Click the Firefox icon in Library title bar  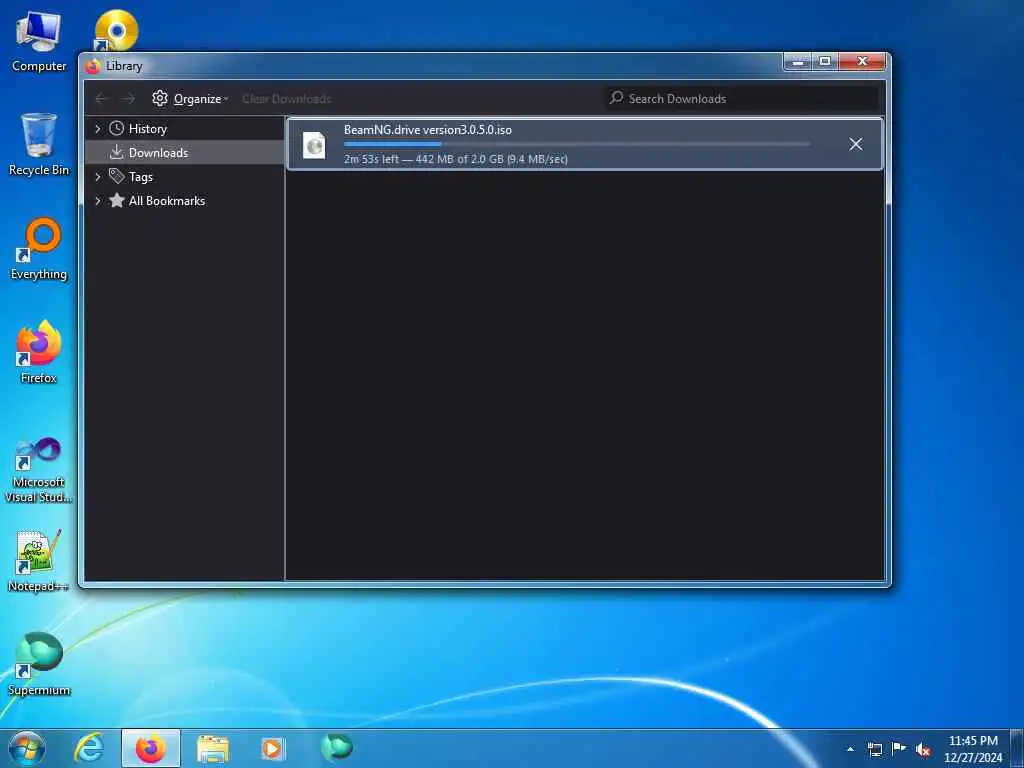(93, 66)
